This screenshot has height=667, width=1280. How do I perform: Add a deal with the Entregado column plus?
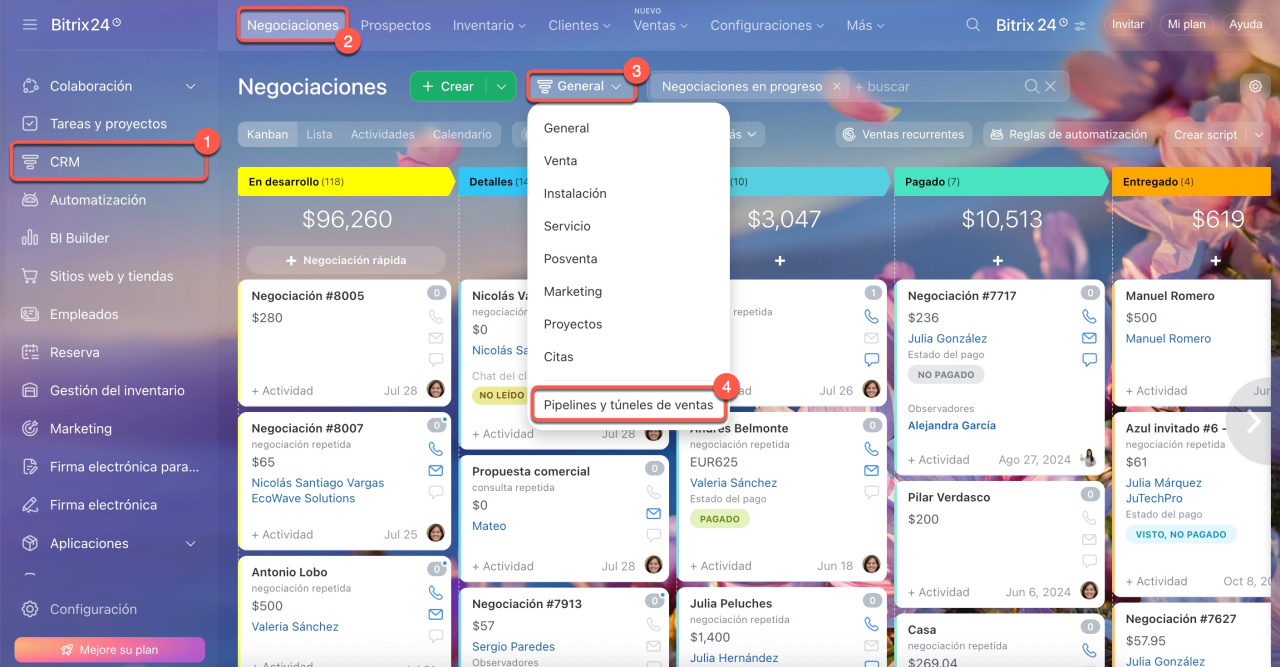[1216, 260]
